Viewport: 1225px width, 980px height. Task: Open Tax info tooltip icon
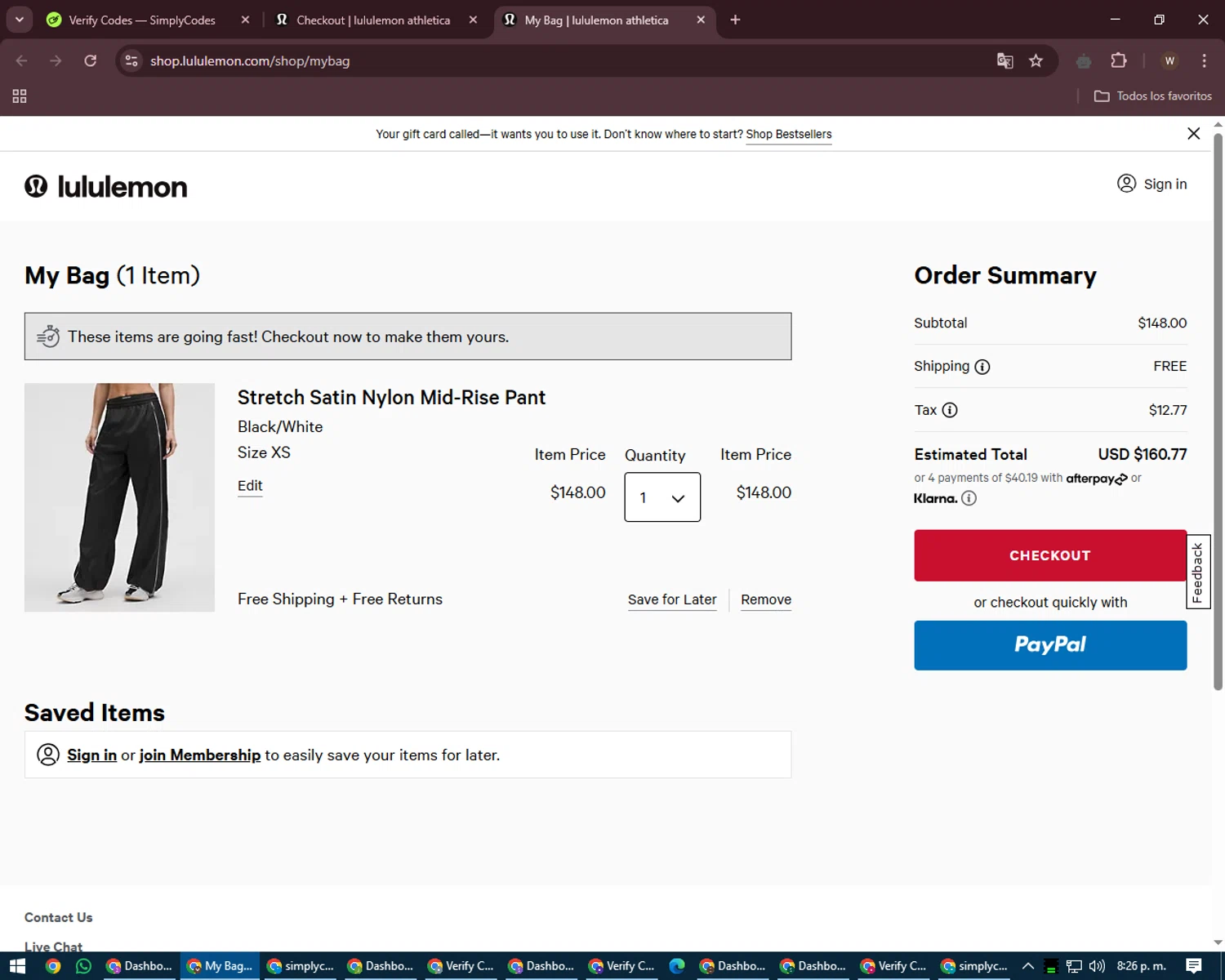(950, 411)
